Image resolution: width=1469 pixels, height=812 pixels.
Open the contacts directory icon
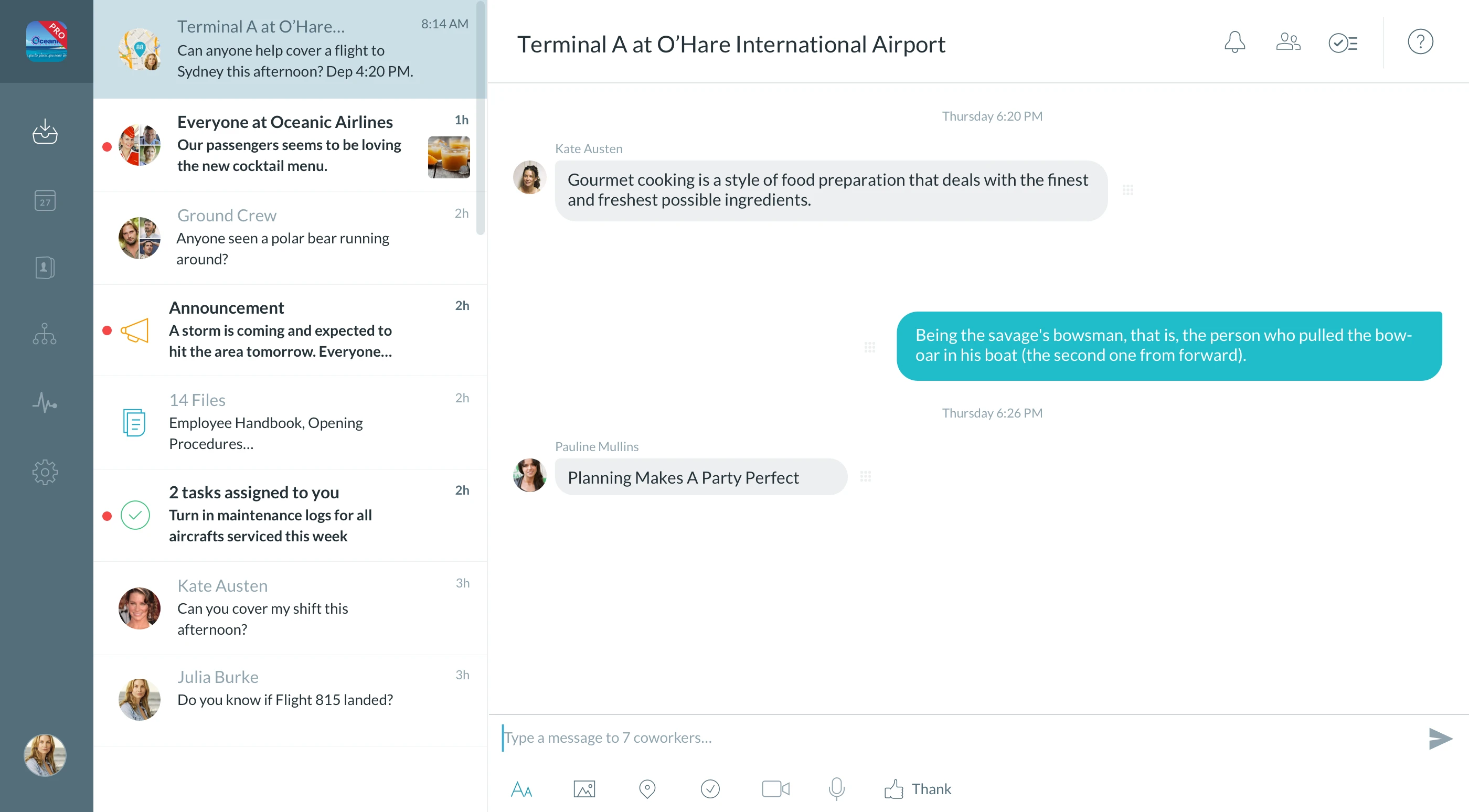[45, 268]
